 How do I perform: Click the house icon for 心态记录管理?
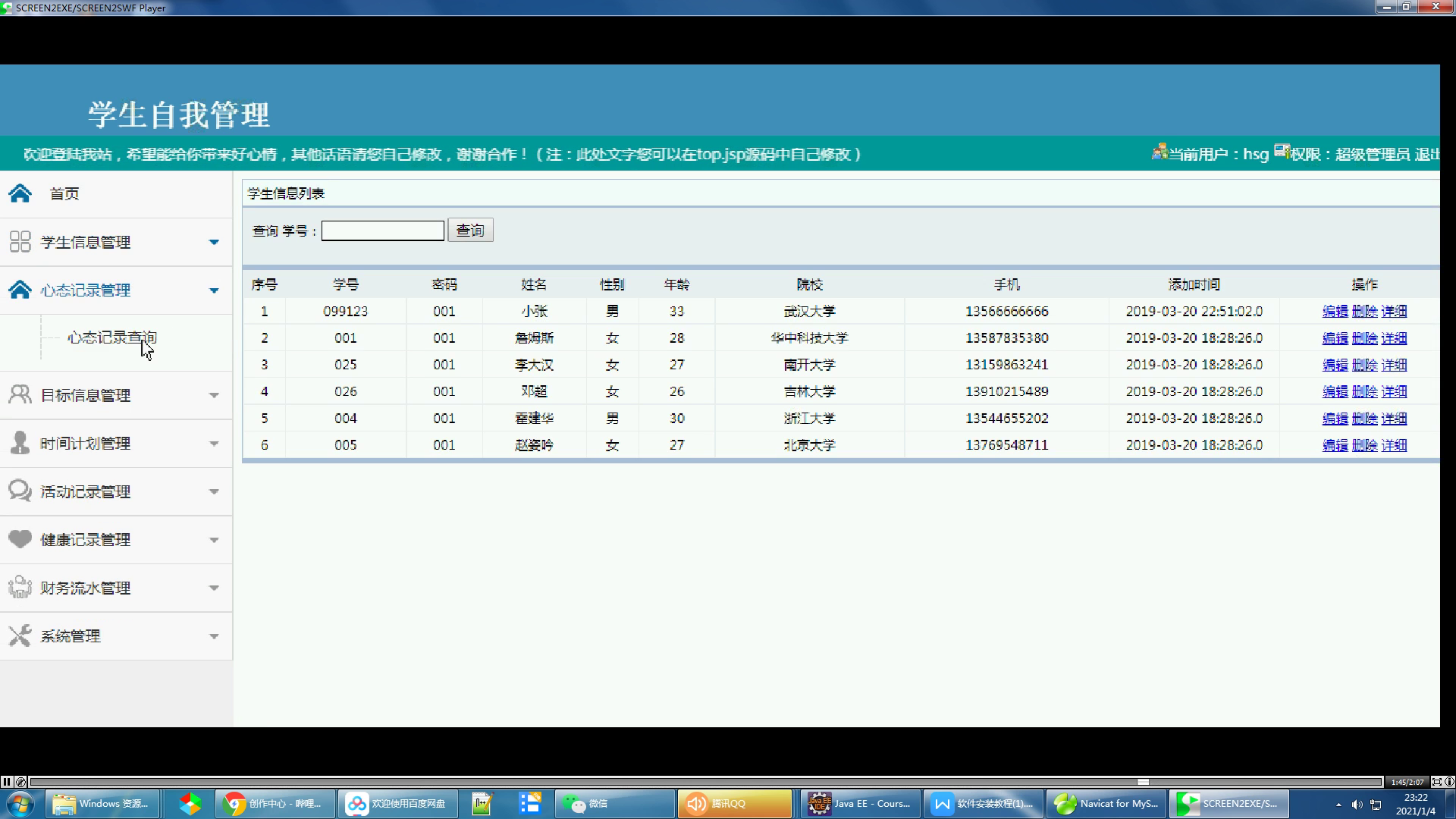click(x=20, y=290)
